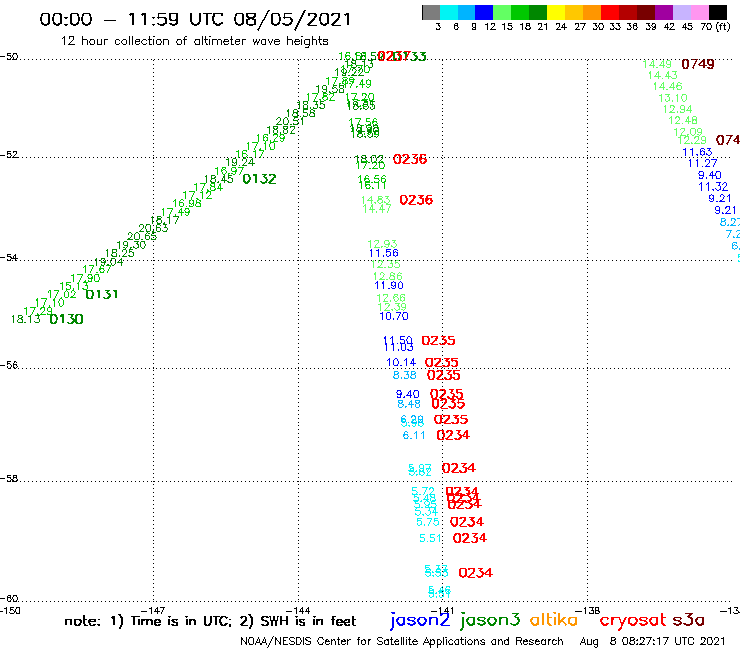Click the blue value 11.56
Image resolution: width=740 pixels, height=650 pixels.
point(384,253)
